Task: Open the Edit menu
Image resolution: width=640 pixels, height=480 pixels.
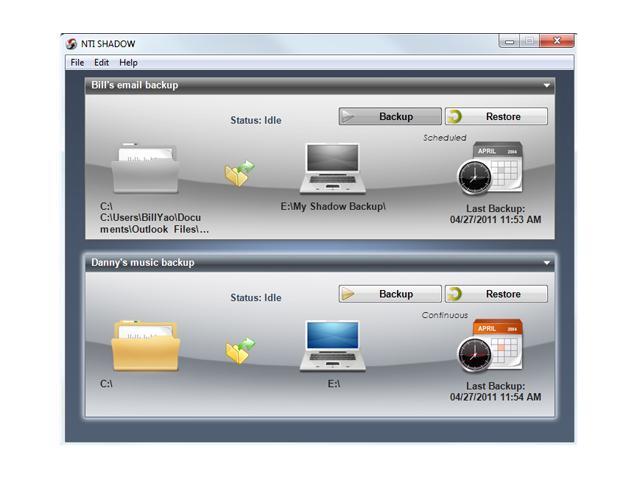Action: pos(102,63)
